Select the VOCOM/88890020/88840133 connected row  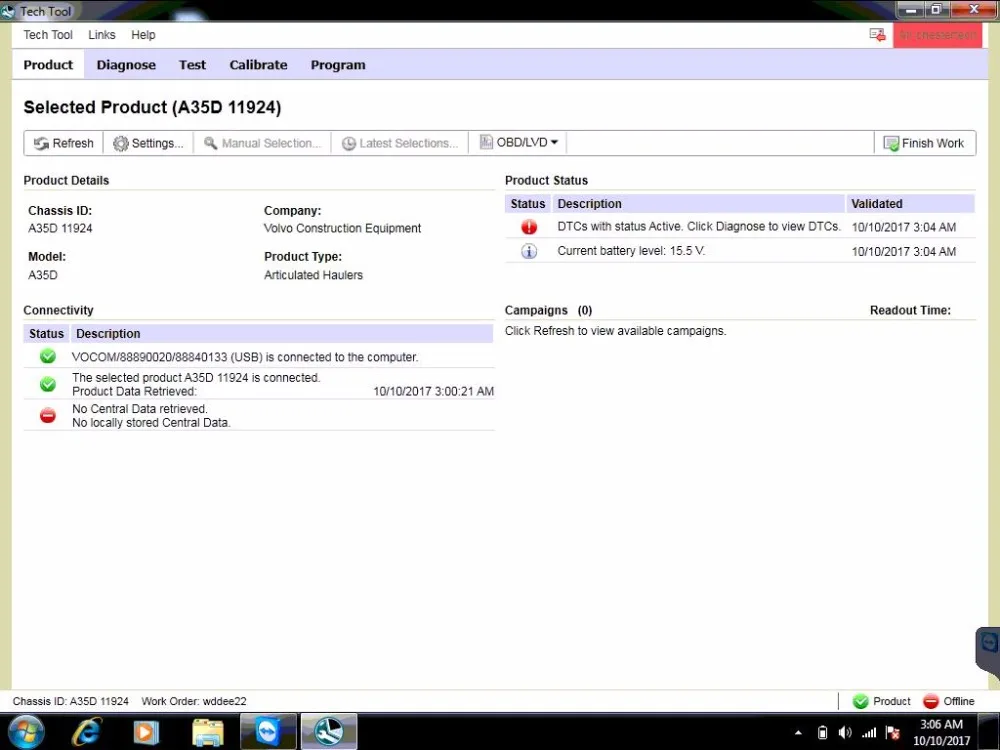tap(258, 357)
